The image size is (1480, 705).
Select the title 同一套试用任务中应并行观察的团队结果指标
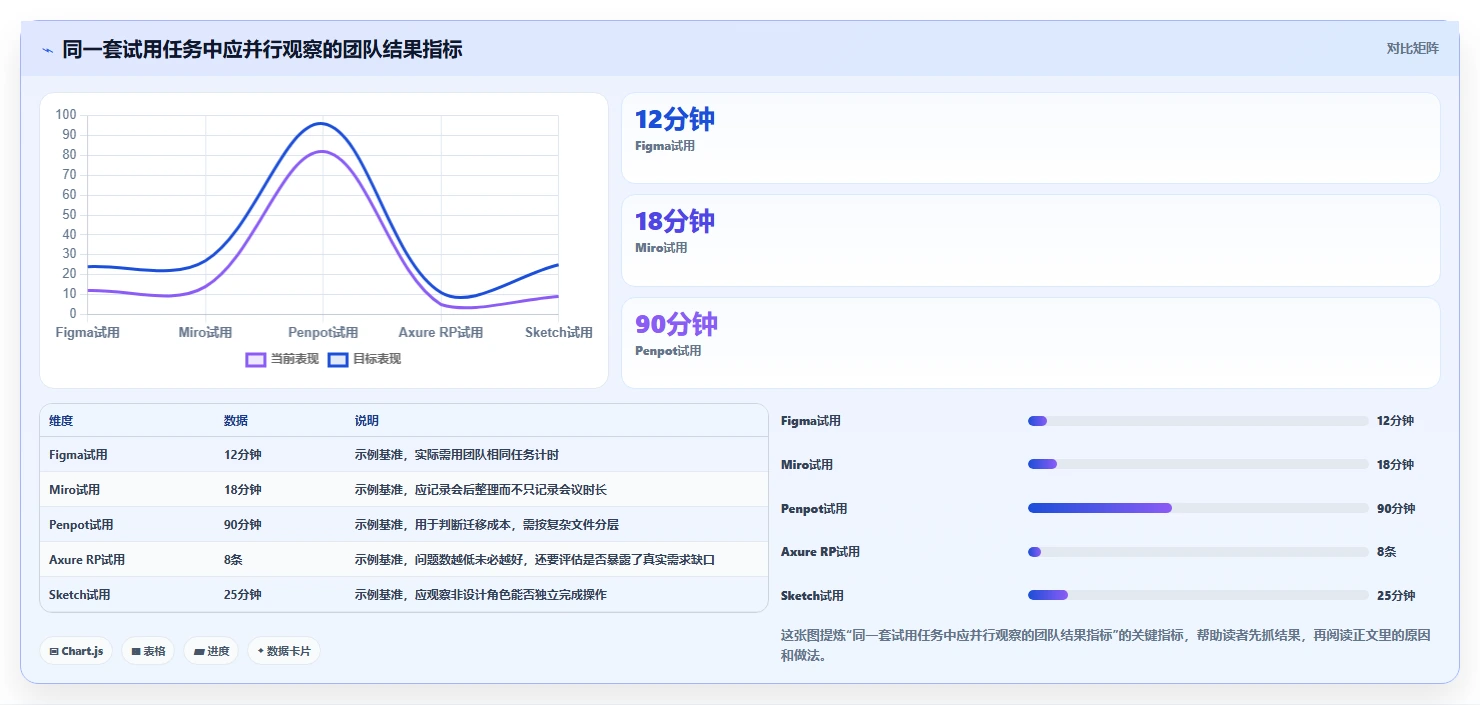262,49
